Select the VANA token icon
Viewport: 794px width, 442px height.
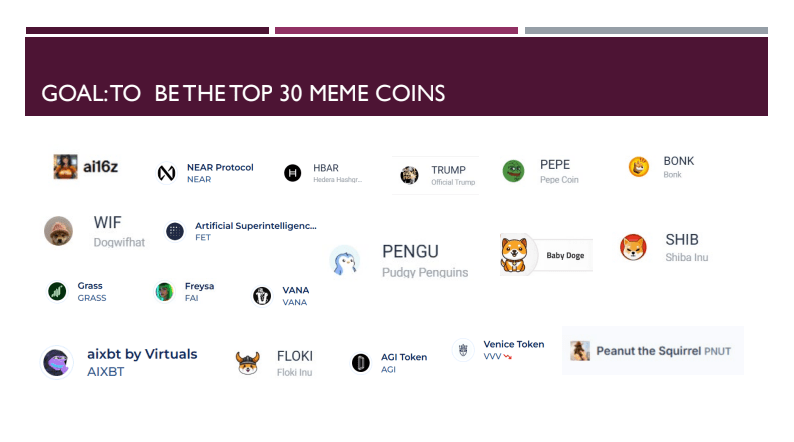262,295
